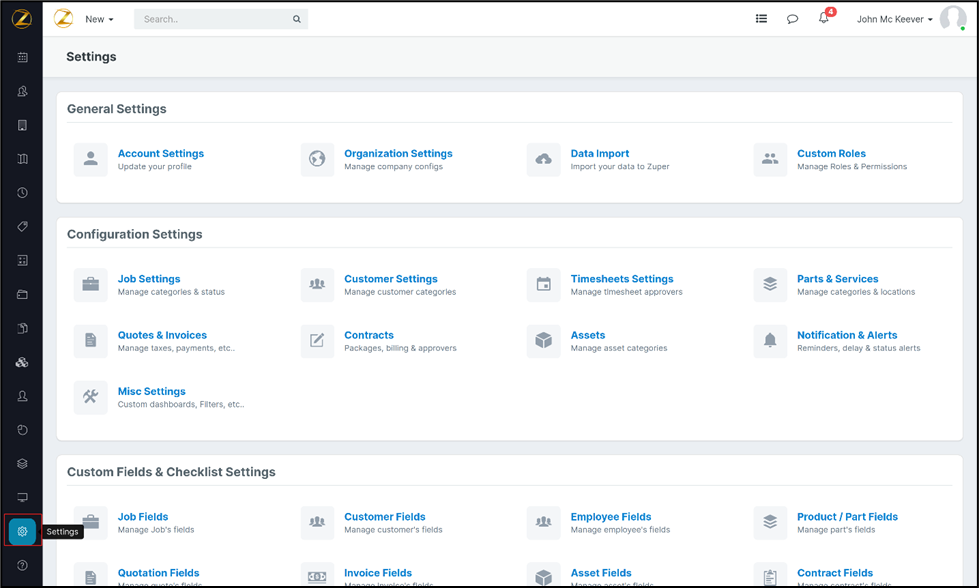Open the chat messages icon
This screenshot has height=588, width=979.
click(x=792, y=19)
